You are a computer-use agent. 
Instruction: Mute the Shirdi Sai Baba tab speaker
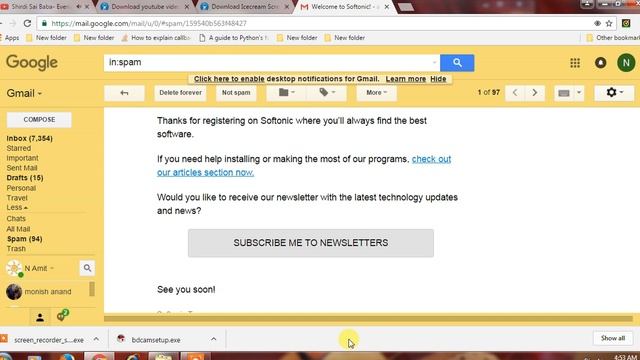click(x=78, y=7)
